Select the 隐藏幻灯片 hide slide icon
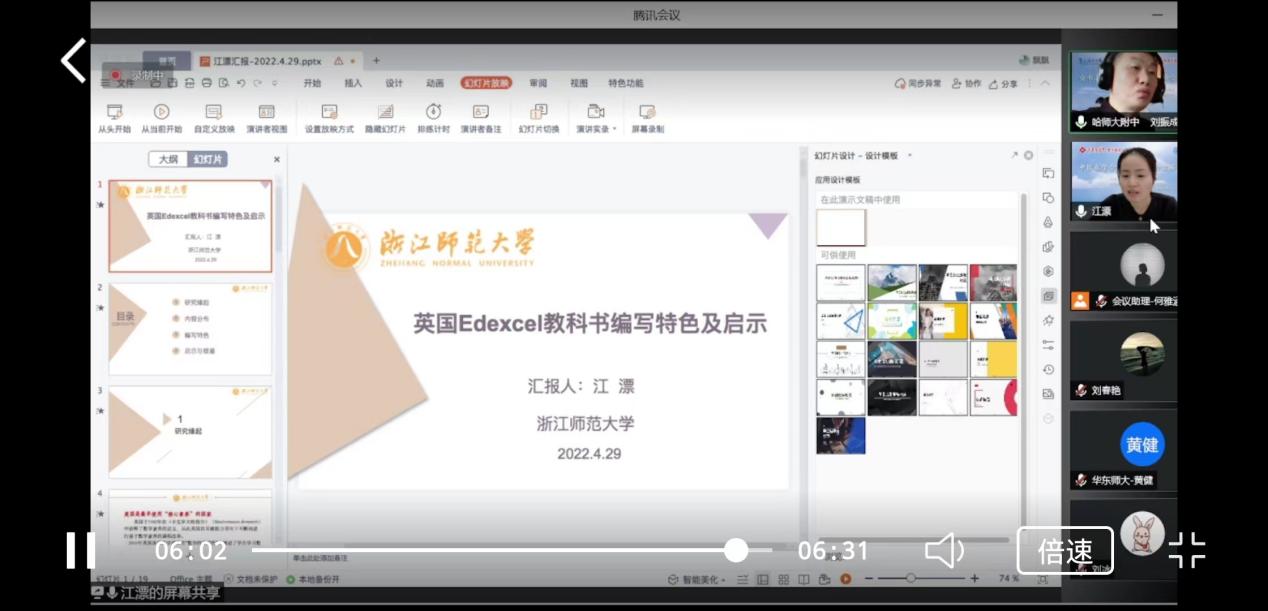 [385, 112]
